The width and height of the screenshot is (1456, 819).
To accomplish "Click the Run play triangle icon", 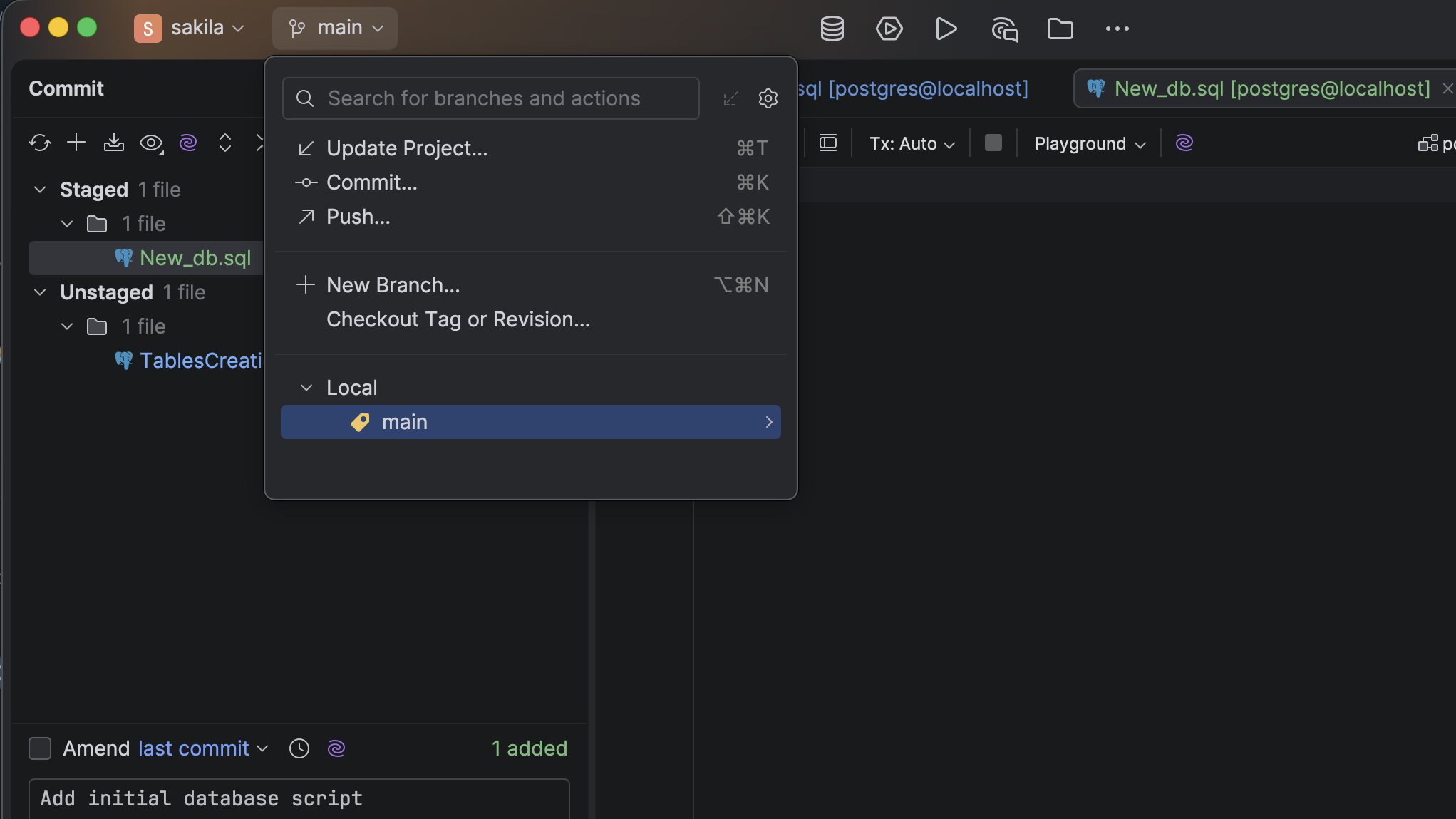I will pyautogui.click(x=946, y=29).
